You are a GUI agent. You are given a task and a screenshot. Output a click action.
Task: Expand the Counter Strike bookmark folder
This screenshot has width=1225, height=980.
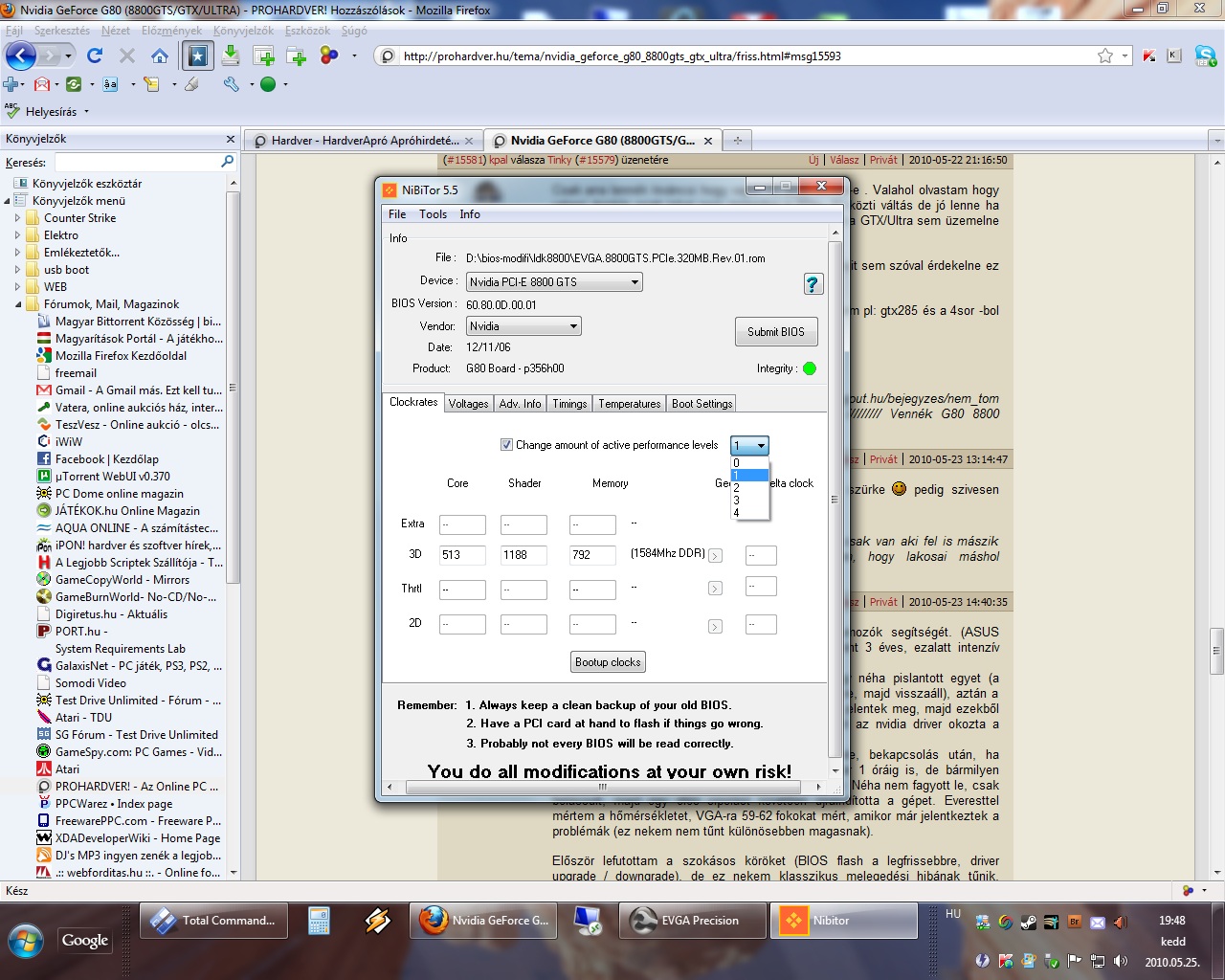17,218
